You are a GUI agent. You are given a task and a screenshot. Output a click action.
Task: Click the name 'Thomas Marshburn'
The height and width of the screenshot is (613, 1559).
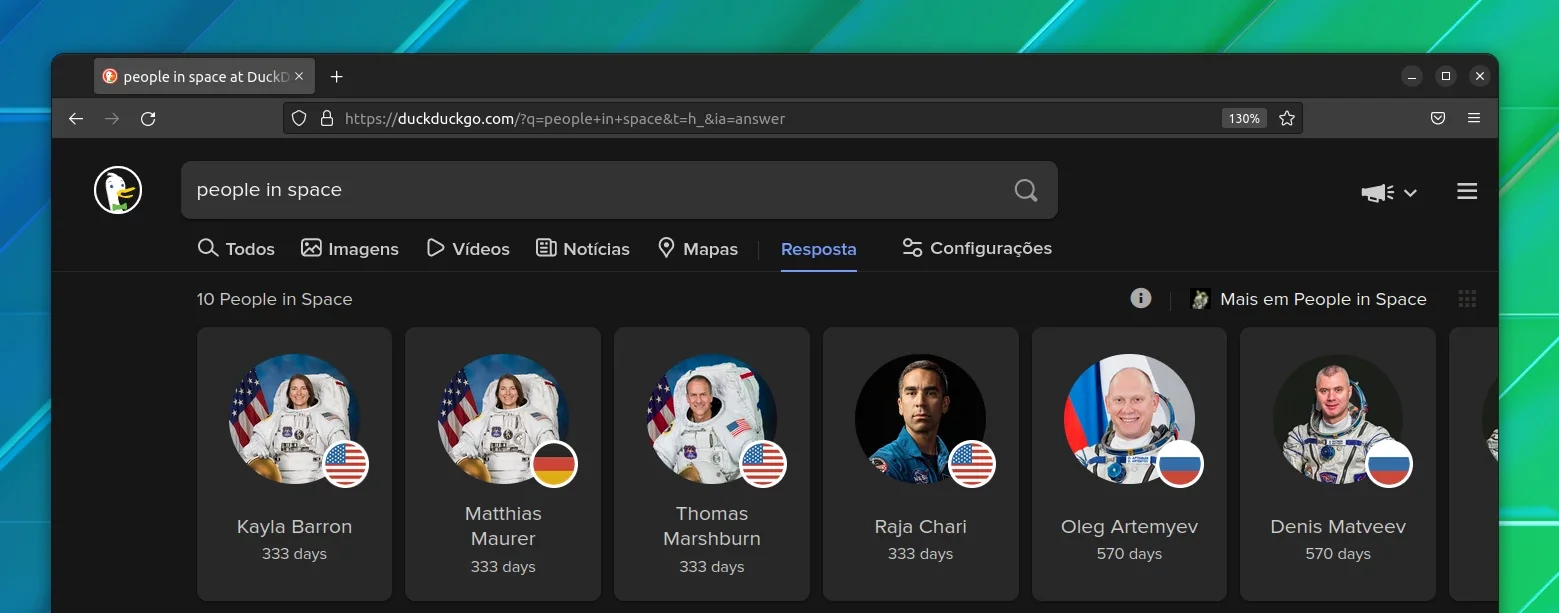[x=712, y=526]
